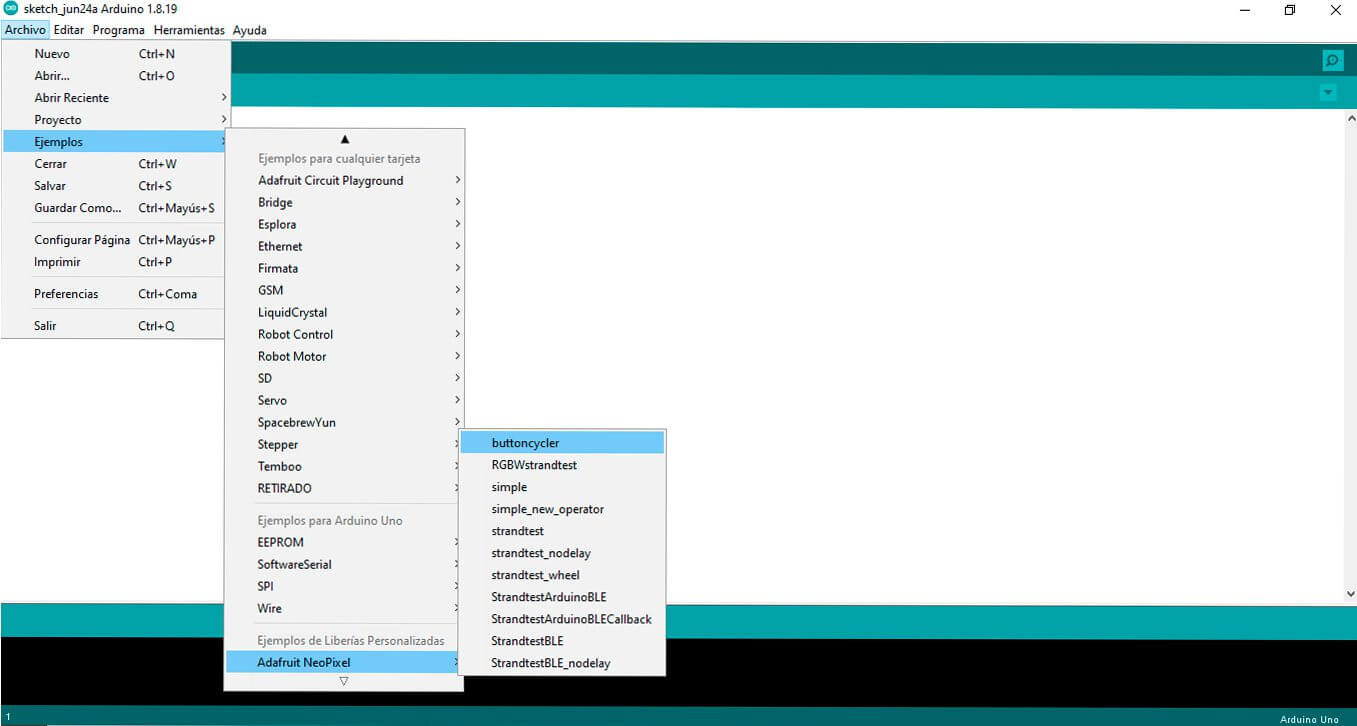Image resolution: width=1357 pixels, height=726 pixels.
Task: Click the tab options dropdown arrow
Action: [1327, 92]
